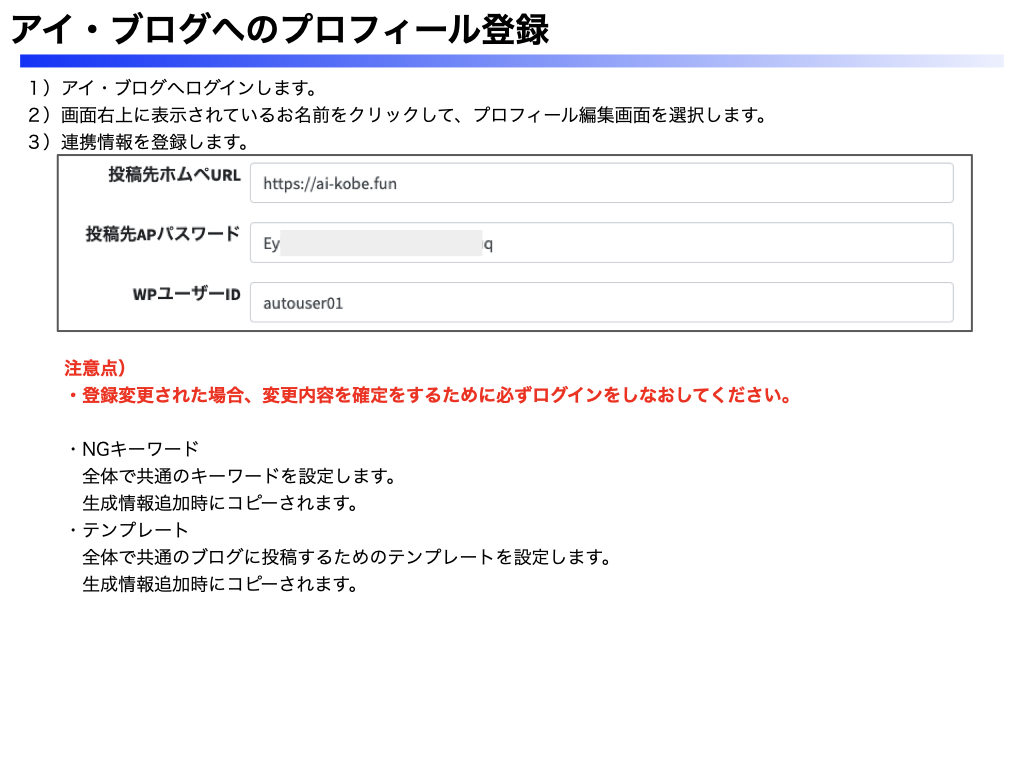Click the red 注意点 heading

coord(95,368)
